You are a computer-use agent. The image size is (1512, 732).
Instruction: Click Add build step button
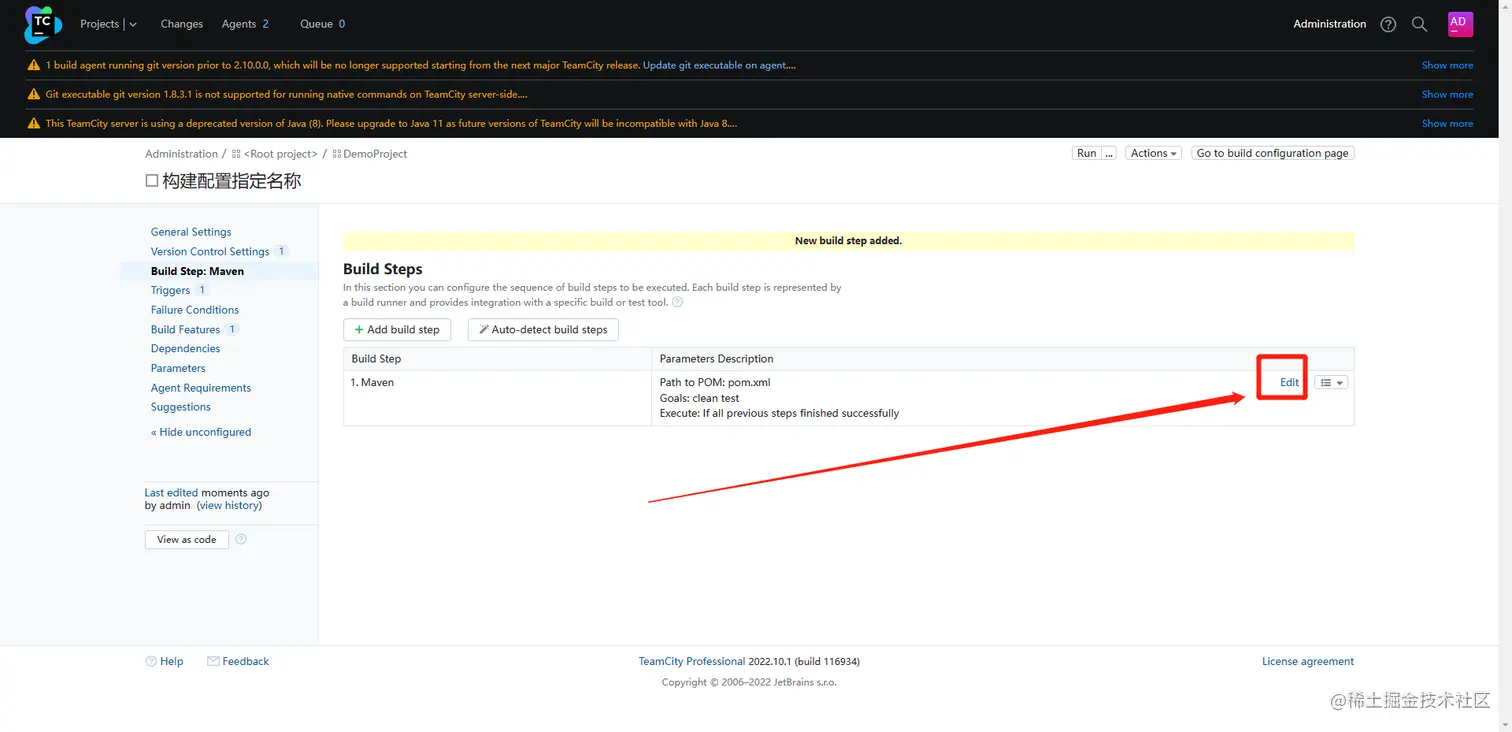click(397, 329)
